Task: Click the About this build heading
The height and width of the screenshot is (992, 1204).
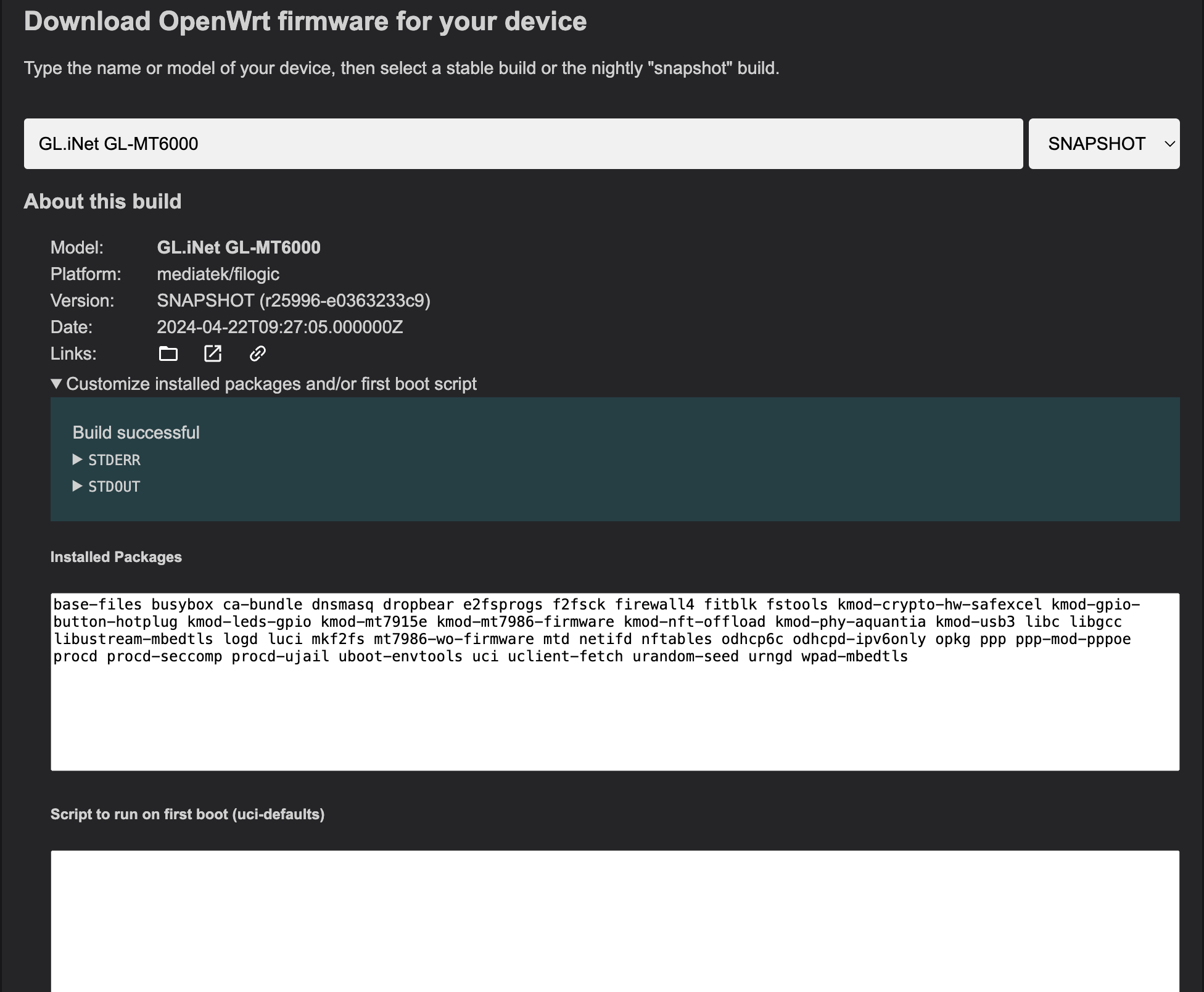Action: click(x=102, y=202)
